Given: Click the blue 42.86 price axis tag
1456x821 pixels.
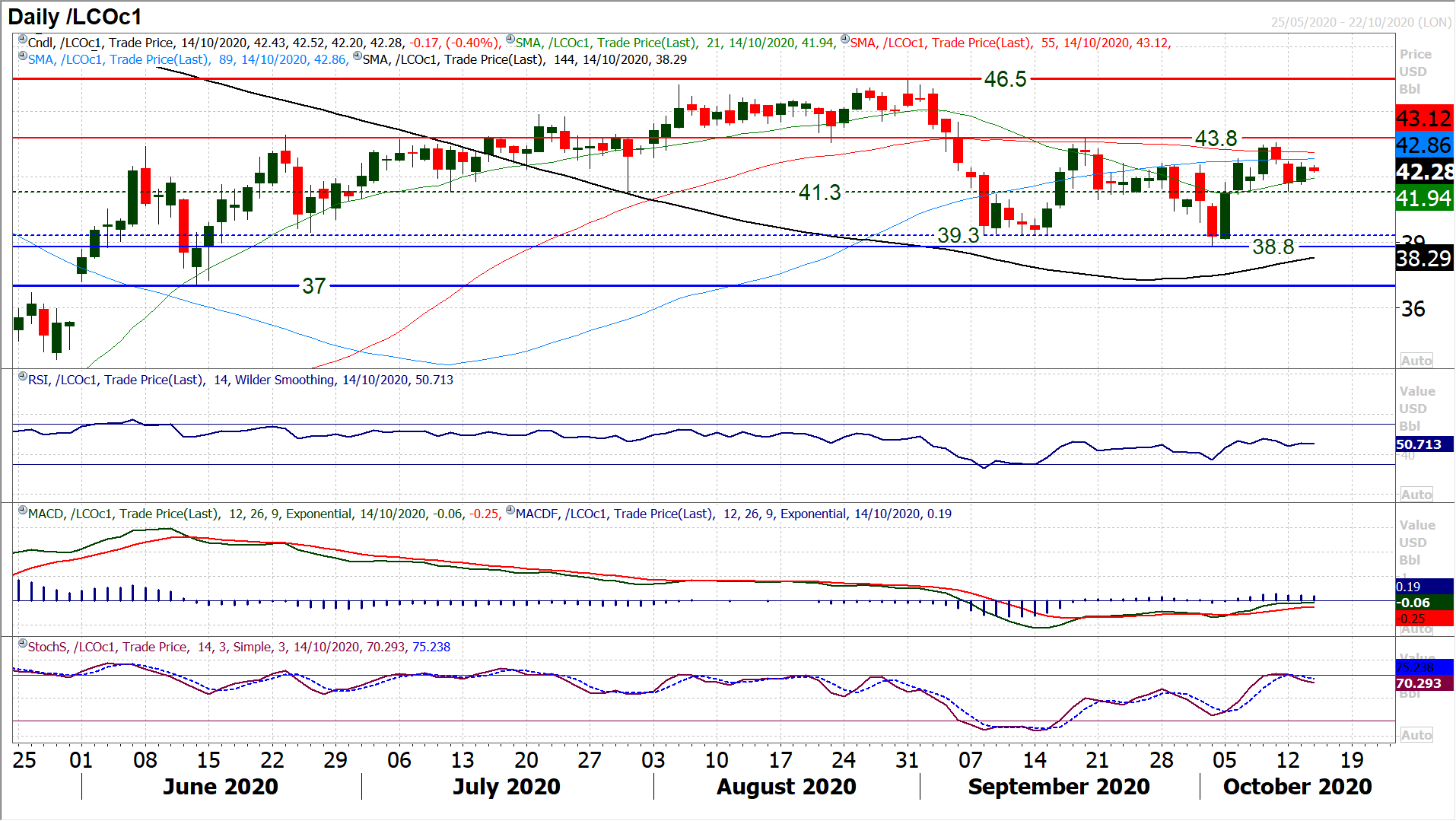Looking at the screenshot, I should coord(1424,145).
